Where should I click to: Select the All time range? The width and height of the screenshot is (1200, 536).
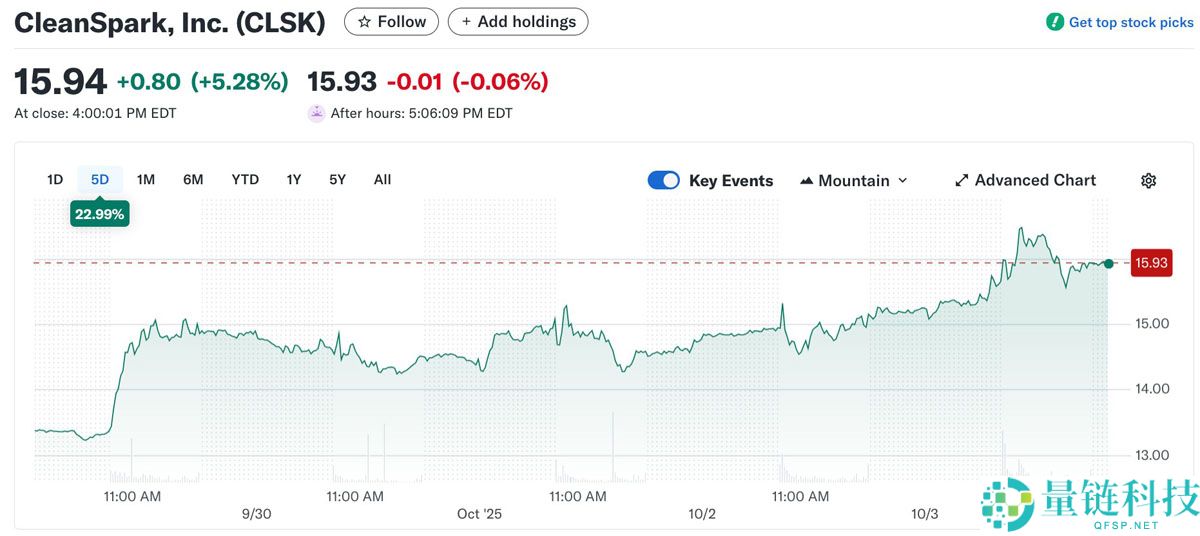382,180
